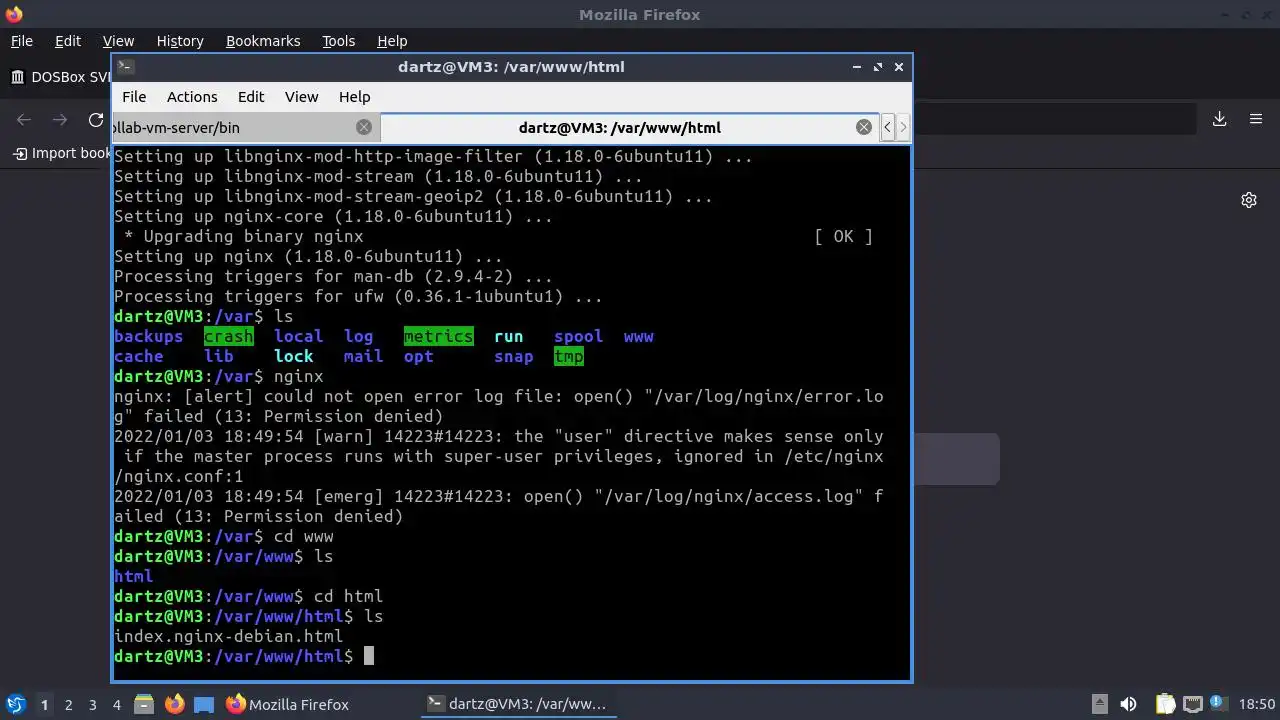Viewport: 1280px width, 720px height.
Task: Click the 'snap' directory name in ls output
Action: point(514,356)
